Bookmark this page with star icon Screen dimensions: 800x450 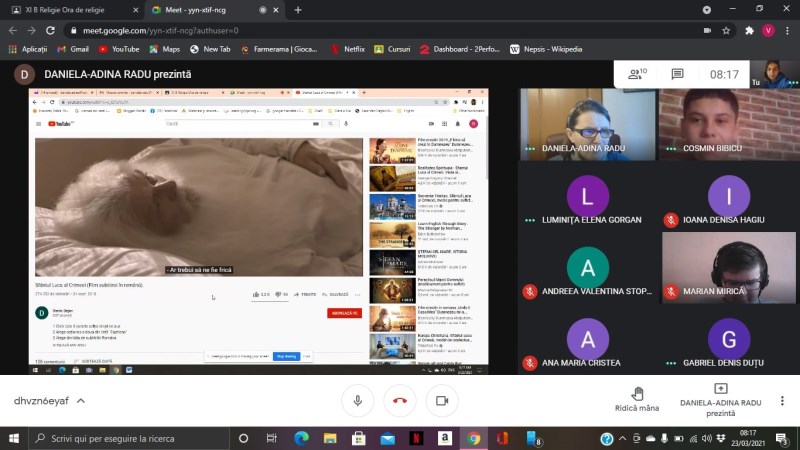pos(726,31)
